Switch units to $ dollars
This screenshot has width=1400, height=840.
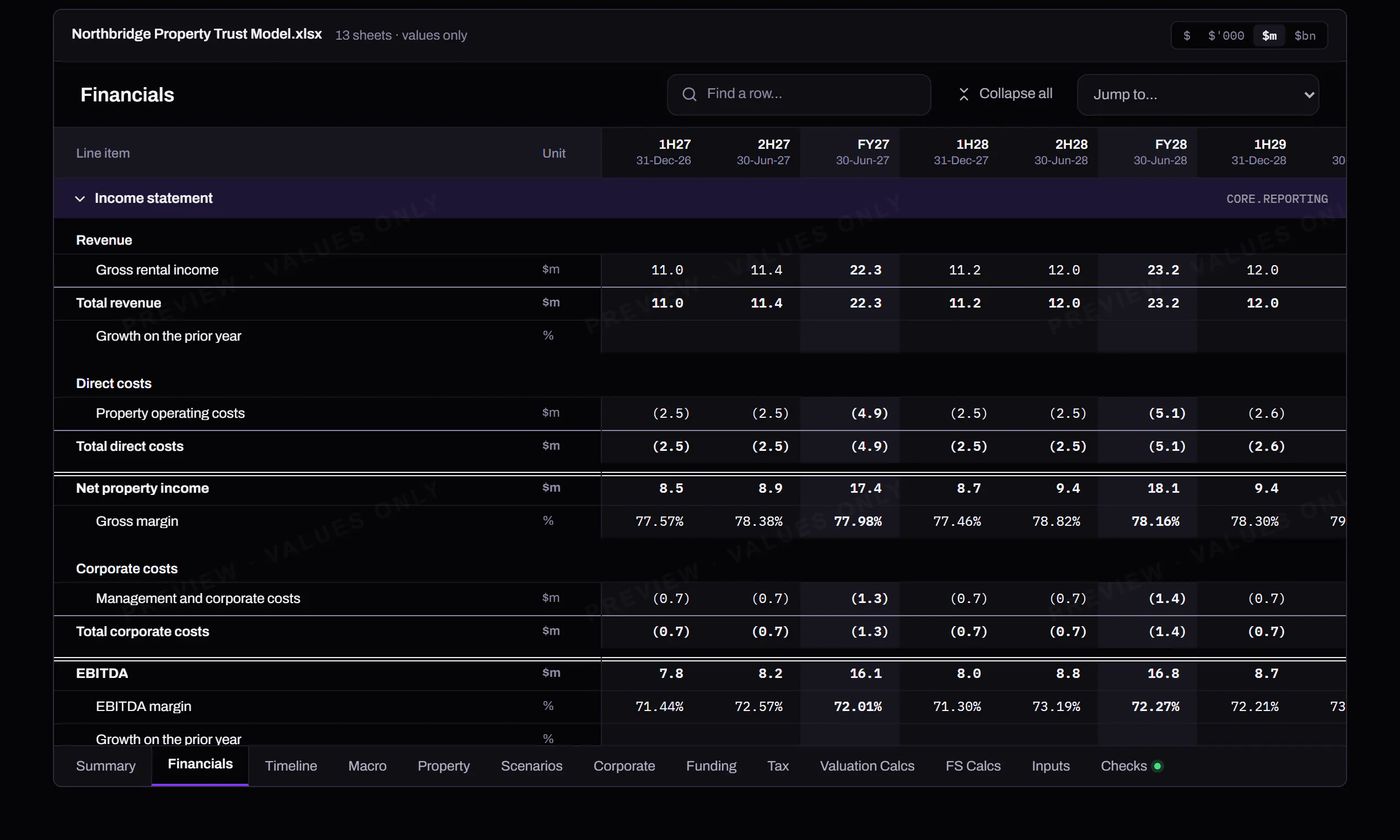1187,36
